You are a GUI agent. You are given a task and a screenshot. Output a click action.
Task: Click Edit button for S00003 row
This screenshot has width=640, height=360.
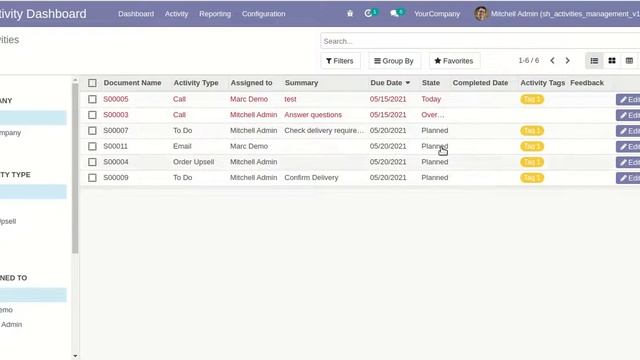628,116
